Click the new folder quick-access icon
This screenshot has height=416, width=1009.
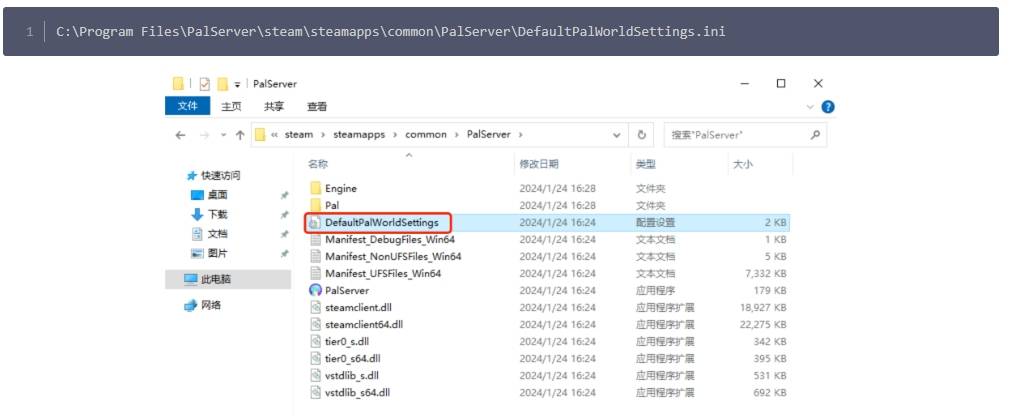[x=223, y=84]
